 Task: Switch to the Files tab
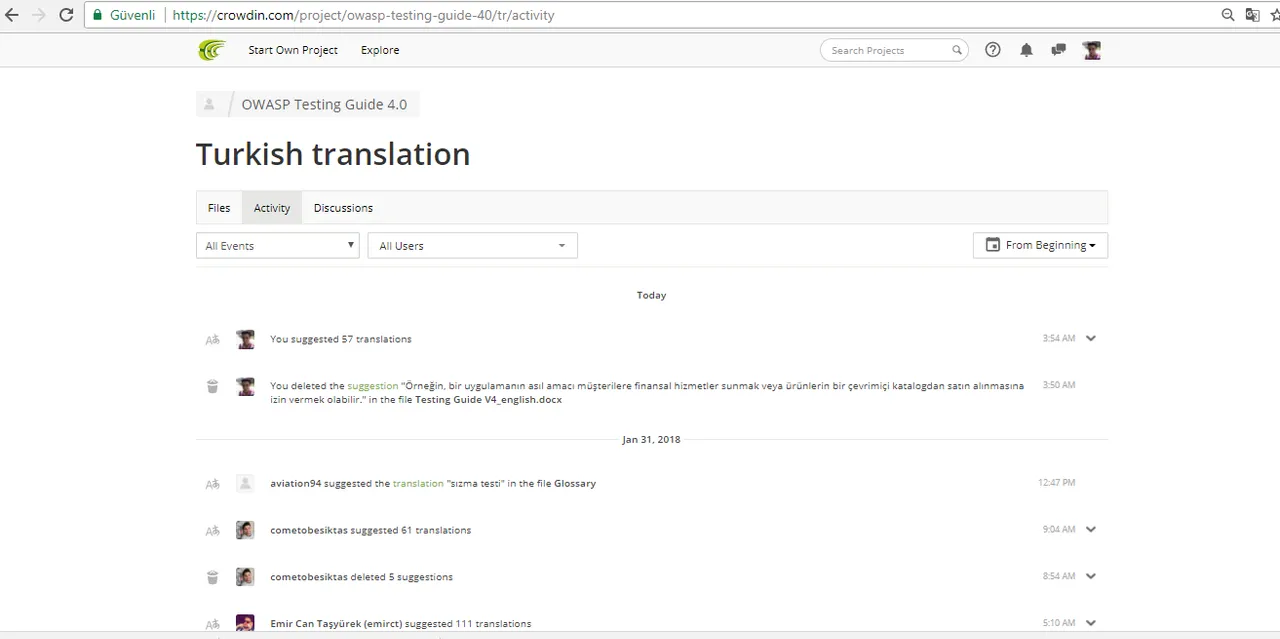pyautogui.click(x=219, y=208)
